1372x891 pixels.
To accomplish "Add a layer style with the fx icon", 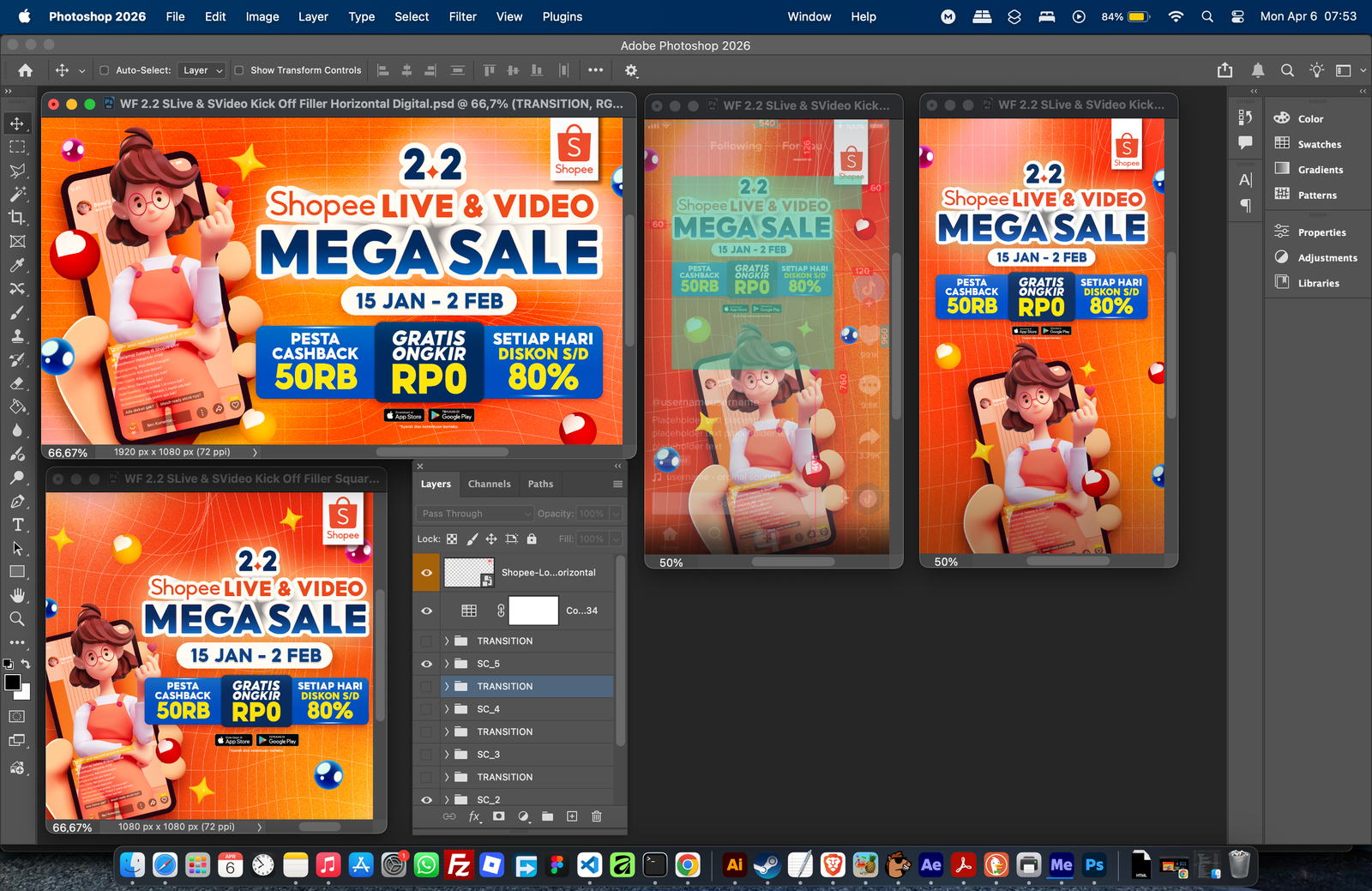I will point(474,816).
